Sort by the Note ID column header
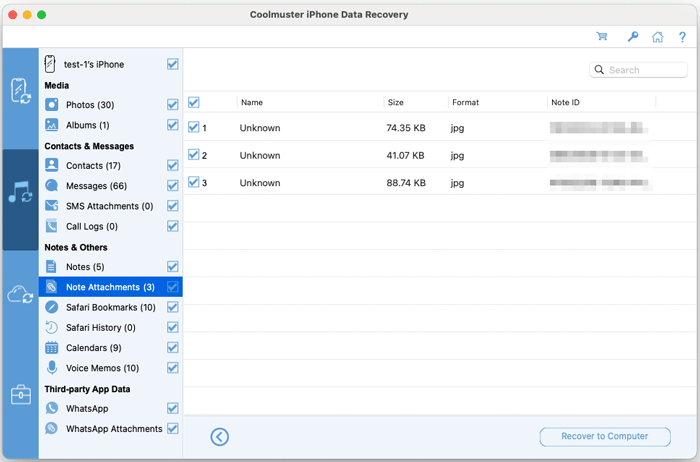Image resolution: width=700 pixels, height=462 pixels. pyautogui.click(x=565, y=102)
